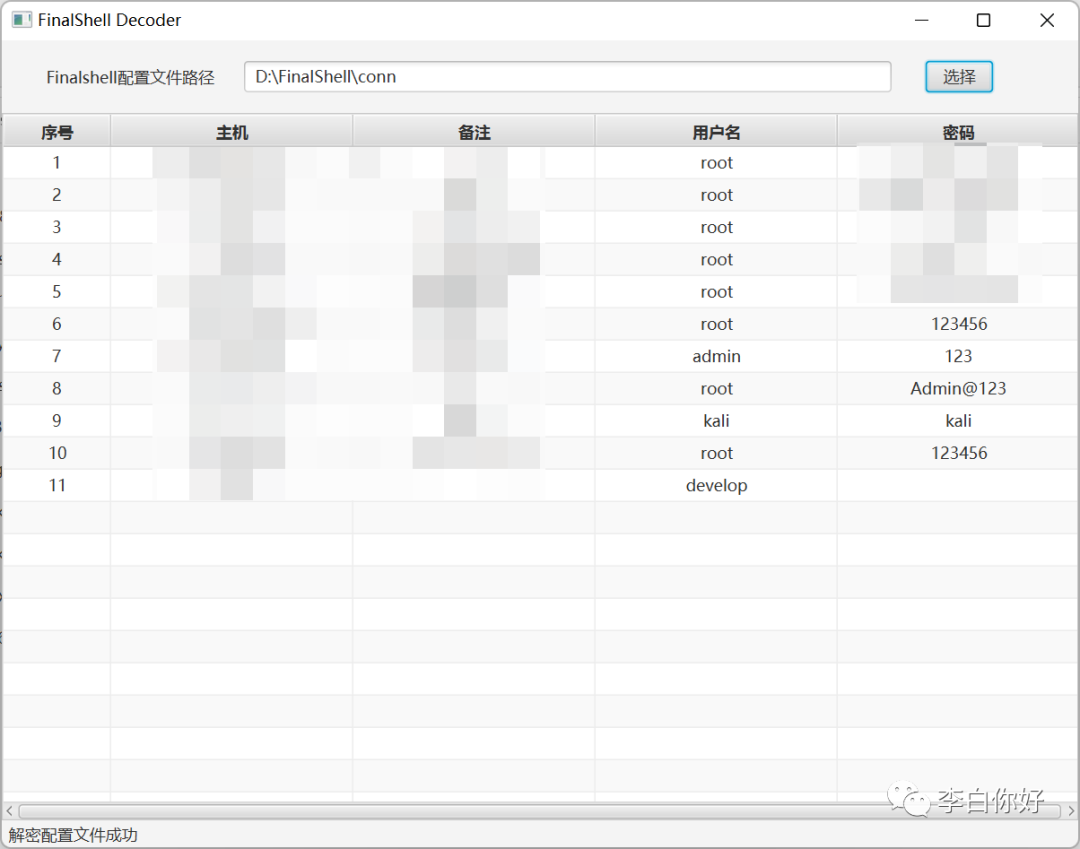Click the admin username in row 7
Viewport: 1080px width, 849px height.
tap(716, 357)
